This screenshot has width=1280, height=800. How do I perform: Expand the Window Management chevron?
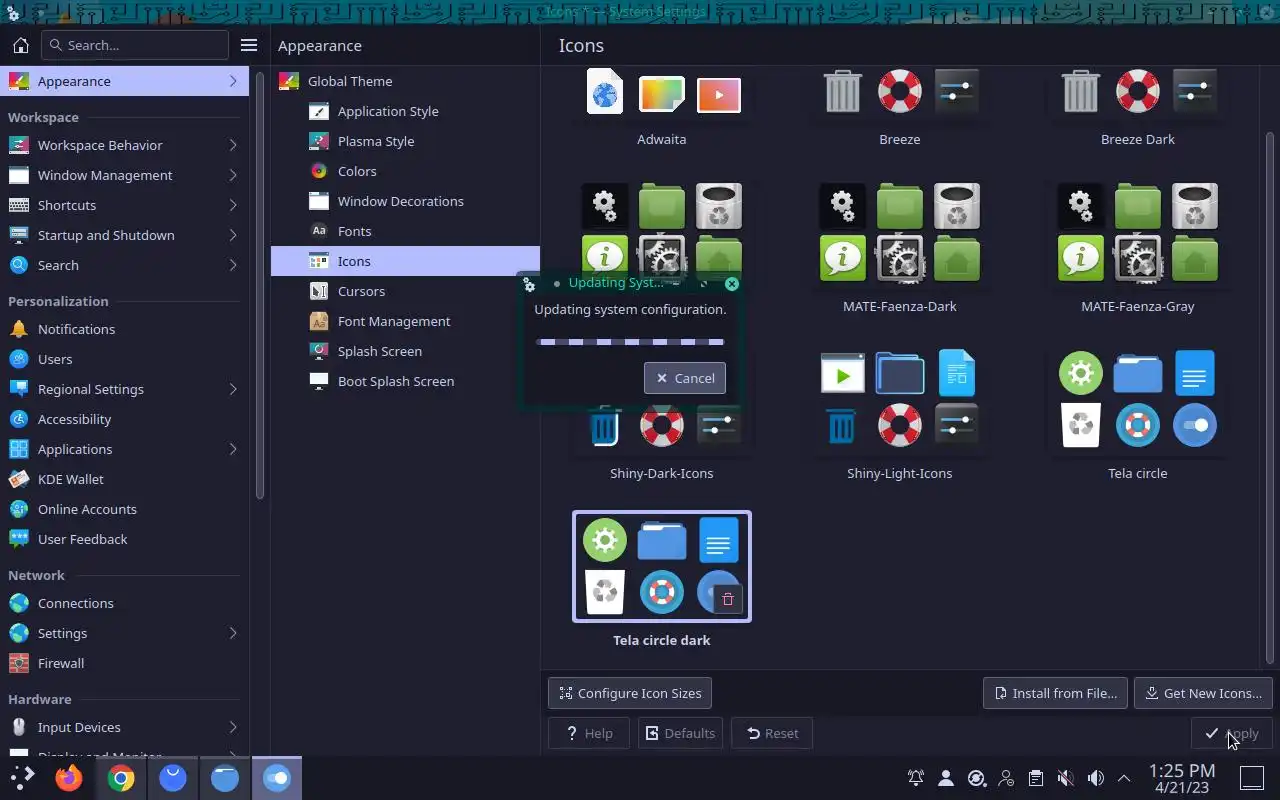click(x=233, y=175)
